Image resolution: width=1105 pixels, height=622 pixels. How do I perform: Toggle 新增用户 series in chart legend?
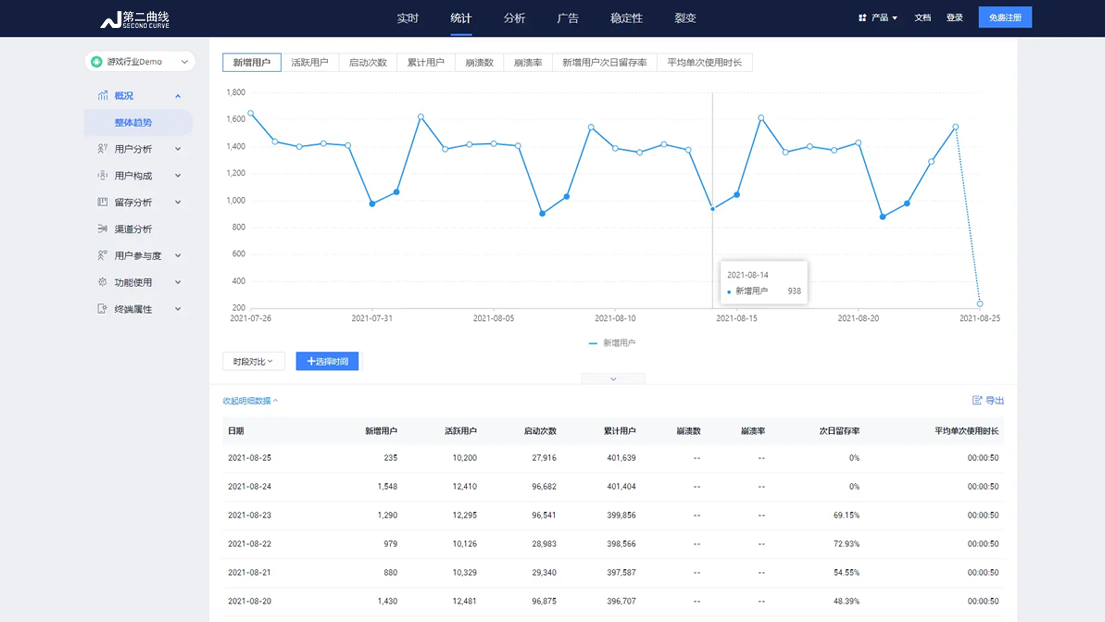(x=612, y=343)
